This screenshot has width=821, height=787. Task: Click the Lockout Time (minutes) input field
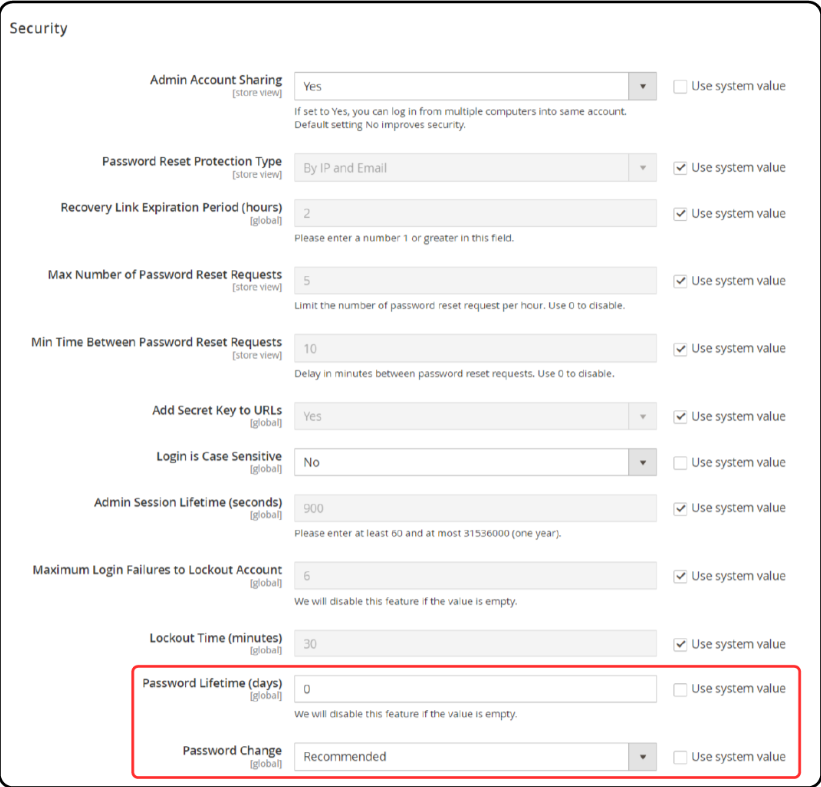(x=474, y=644)
